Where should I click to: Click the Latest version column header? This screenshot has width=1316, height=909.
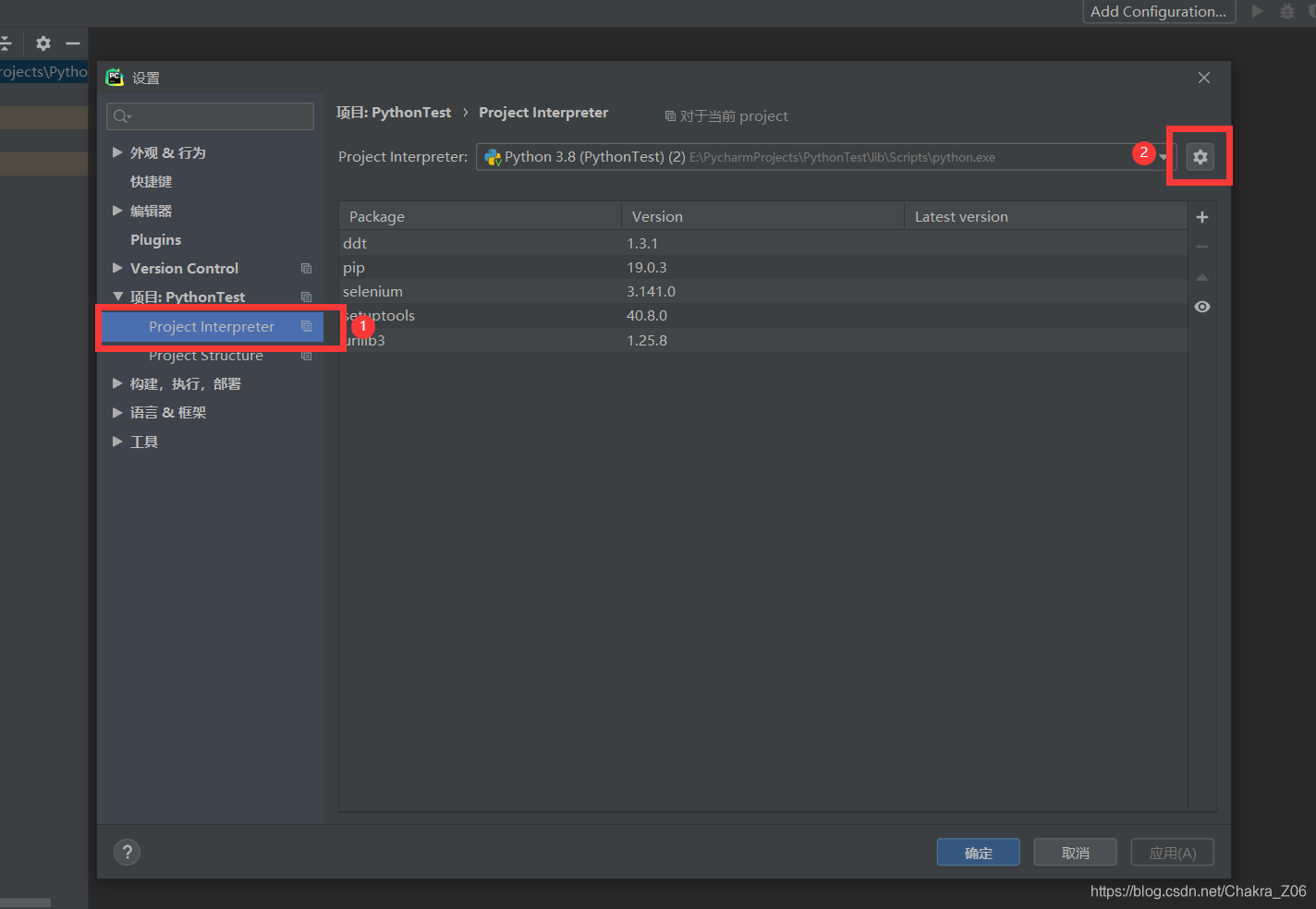1045,216
